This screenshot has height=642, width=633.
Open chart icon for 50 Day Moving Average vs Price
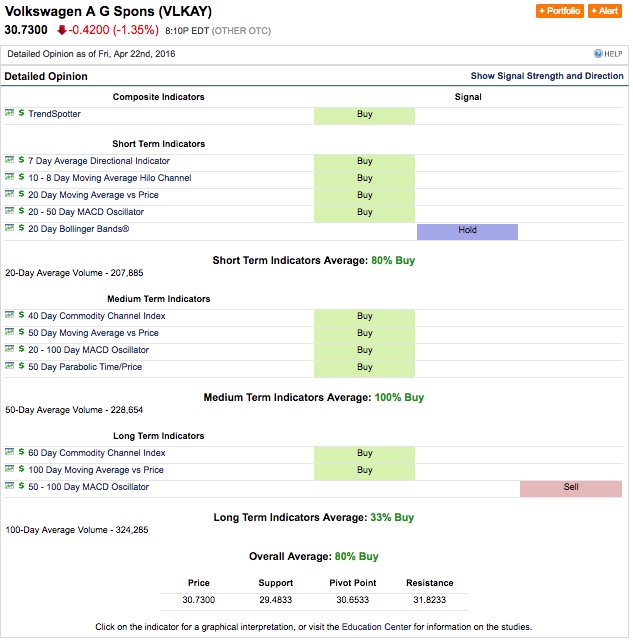(x=9, y=332)
